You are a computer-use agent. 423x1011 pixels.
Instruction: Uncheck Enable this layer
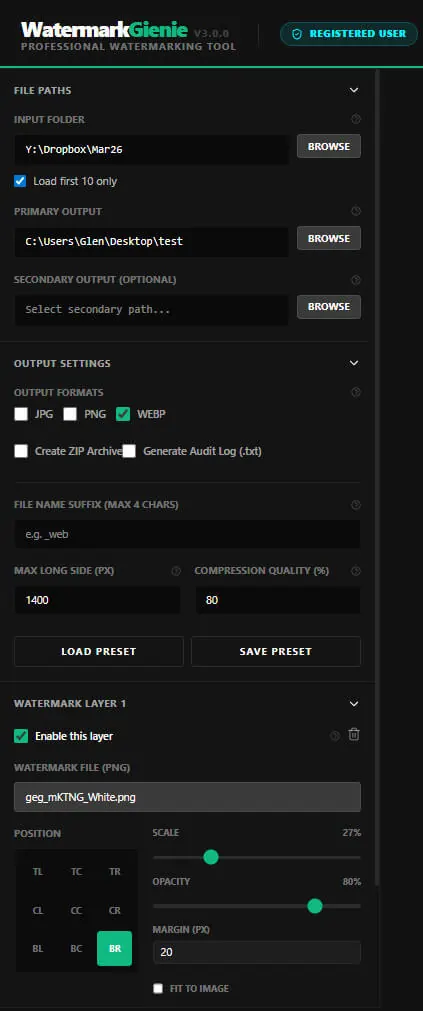(21, 736)
